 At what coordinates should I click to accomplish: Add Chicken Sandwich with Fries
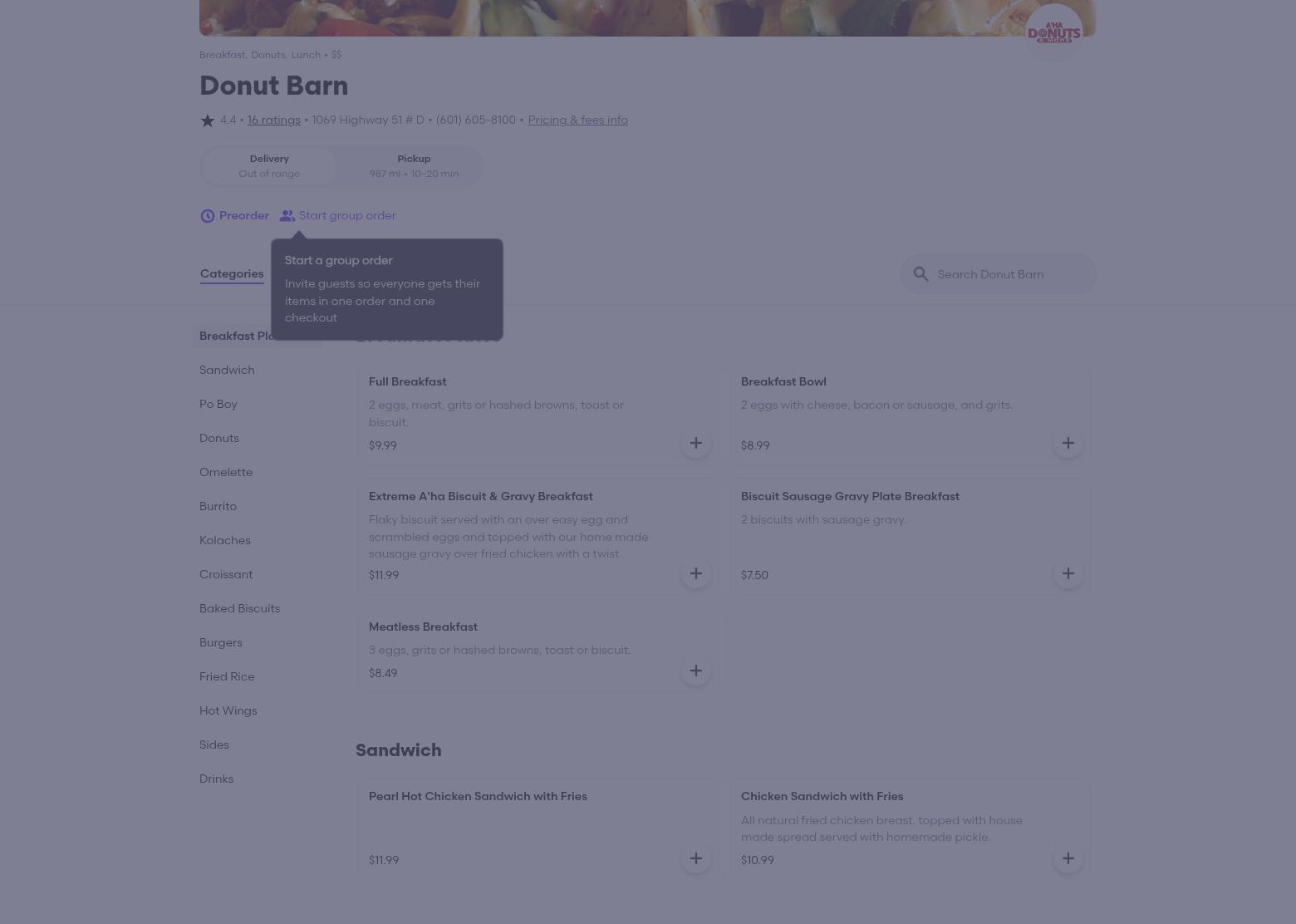[x=1068, y=858]
